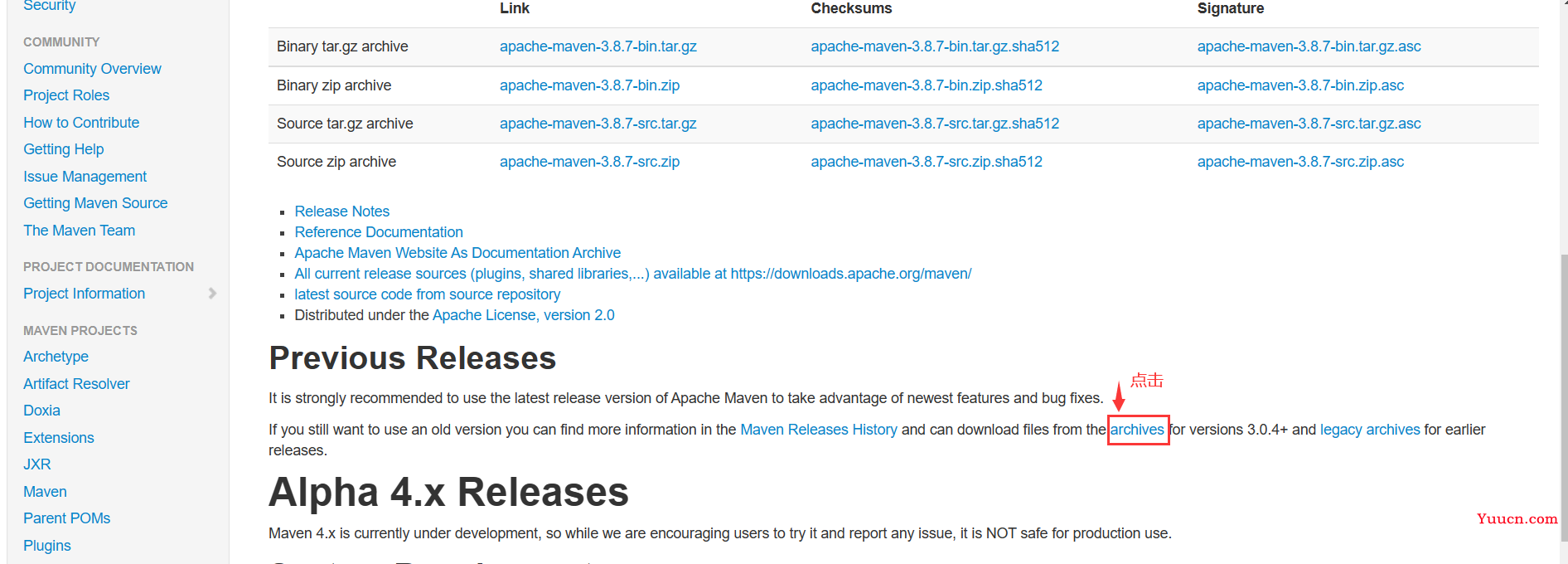The height and width of the screenshot is (564, 1568).
Task: Open latest source code from source repository
Action: click(x=427, y=294)
